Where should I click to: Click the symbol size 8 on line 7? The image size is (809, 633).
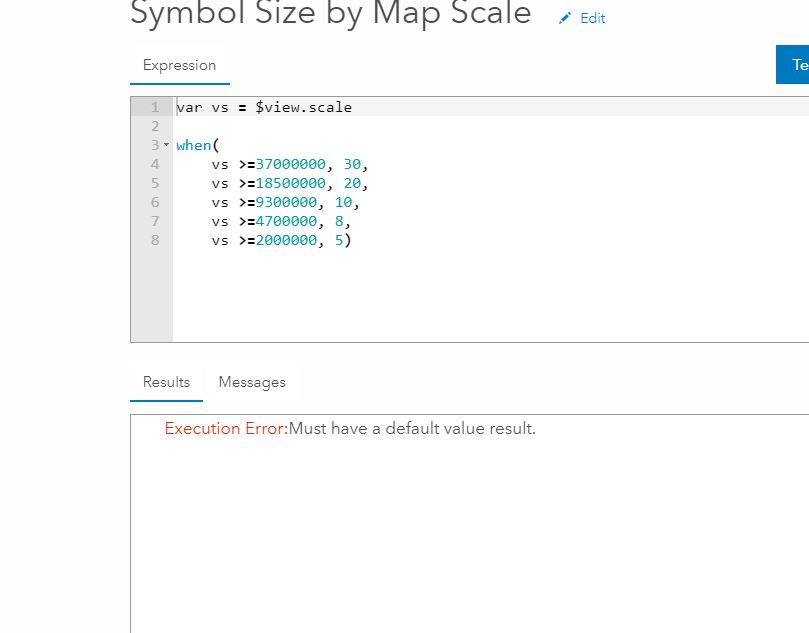pos(339,221)
